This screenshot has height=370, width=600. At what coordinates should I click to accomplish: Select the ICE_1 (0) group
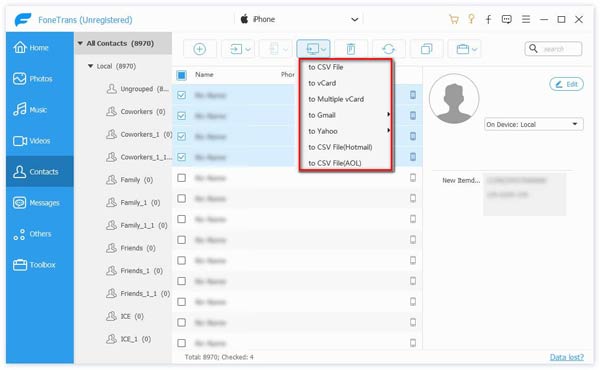128,339
